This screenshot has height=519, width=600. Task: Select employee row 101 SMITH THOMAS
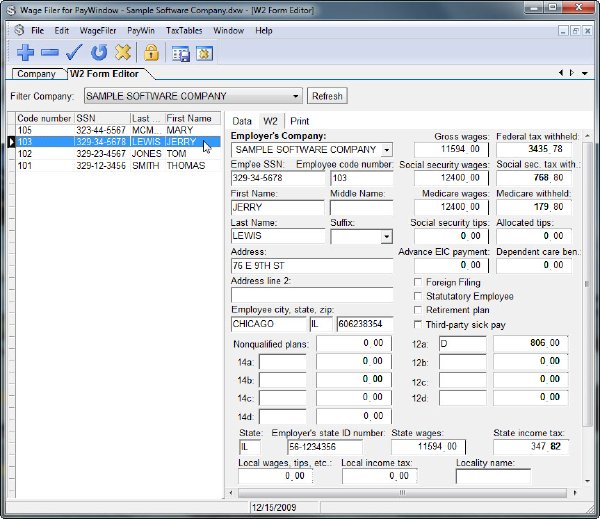(x=118, y=166)
